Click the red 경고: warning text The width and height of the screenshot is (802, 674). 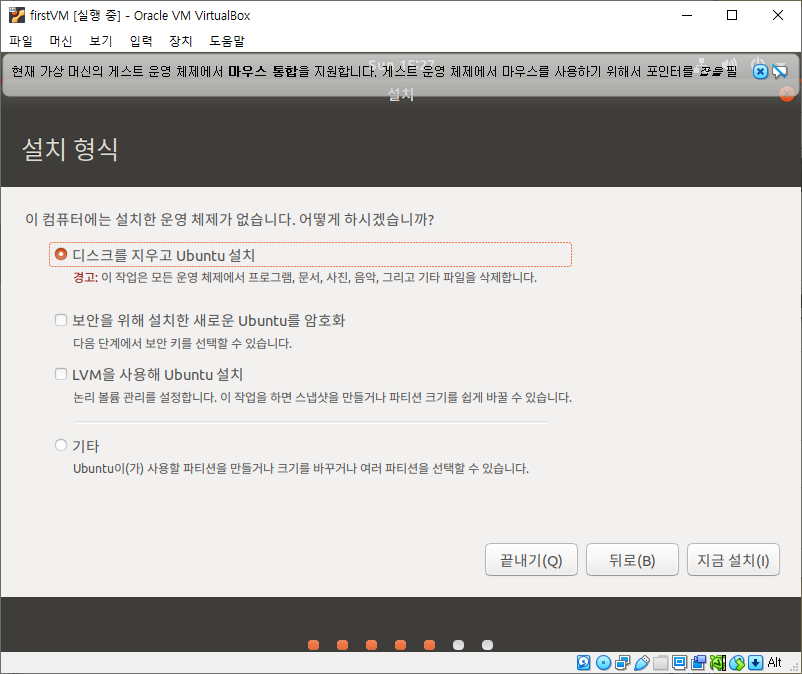click(x=85, y=278)
